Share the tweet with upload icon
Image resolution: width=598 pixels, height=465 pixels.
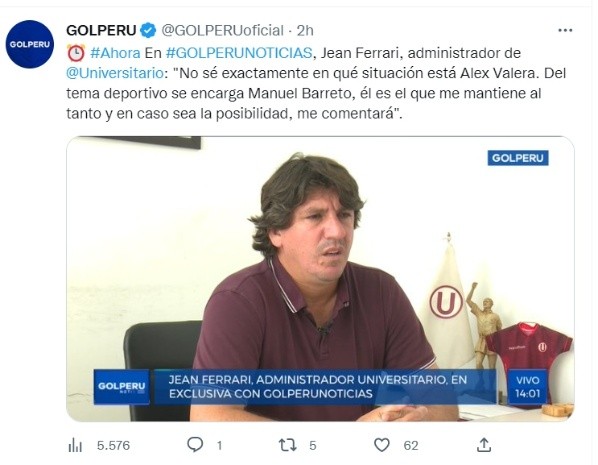pos(484,445)
